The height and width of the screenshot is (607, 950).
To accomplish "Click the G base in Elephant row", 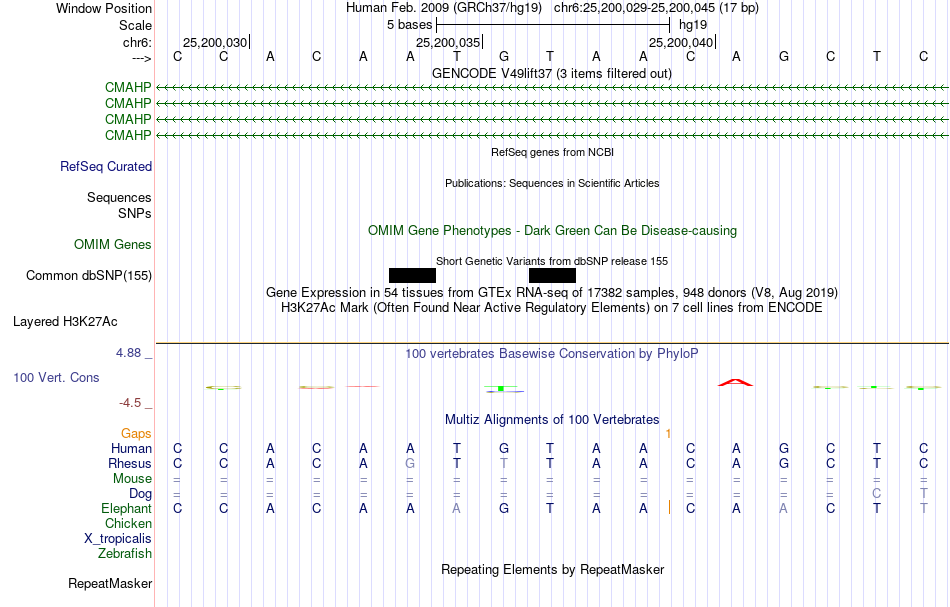I will (x=503, y=508).
